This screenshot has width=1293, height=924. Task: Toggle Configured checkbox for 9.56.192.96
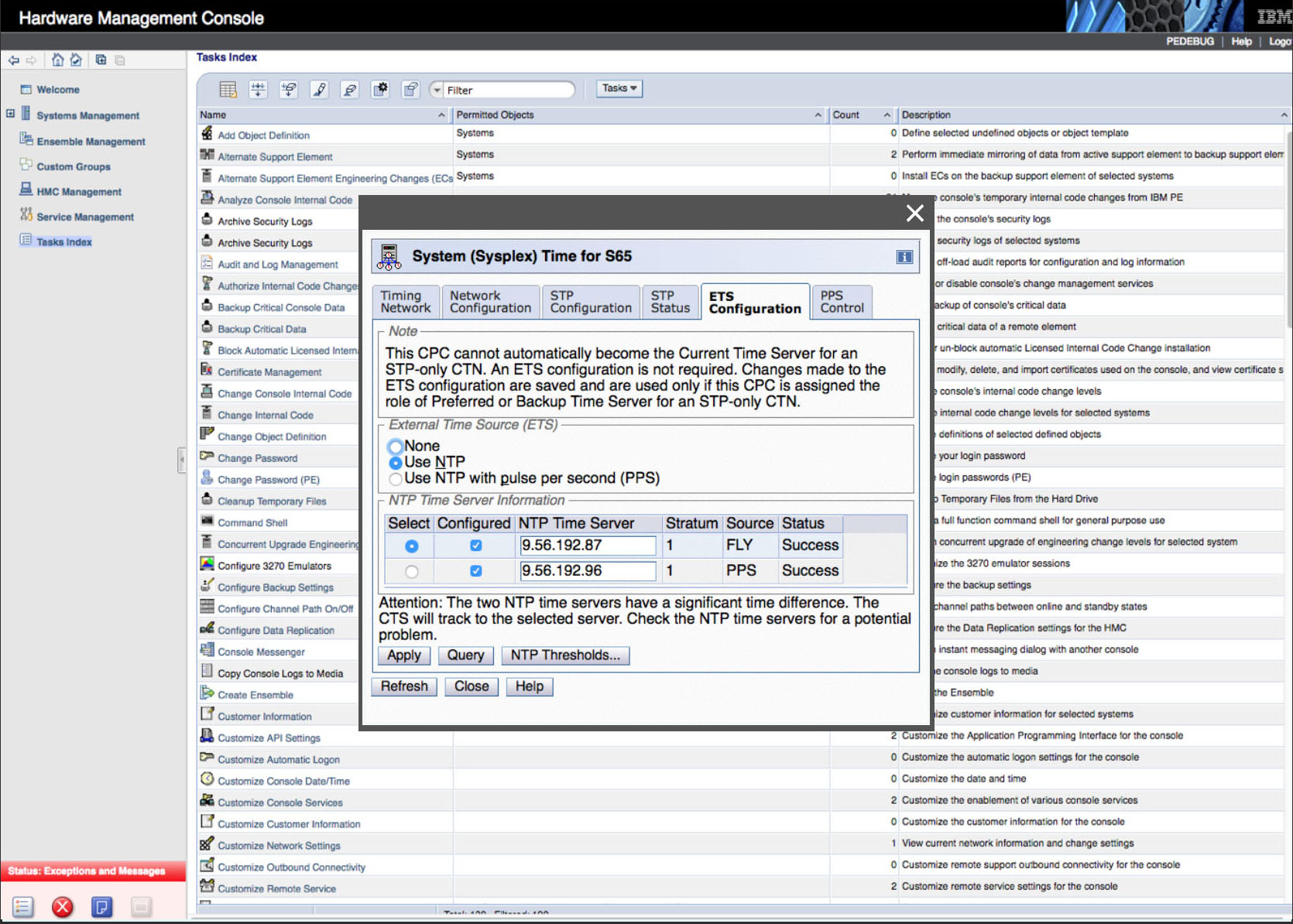[475, 571]
